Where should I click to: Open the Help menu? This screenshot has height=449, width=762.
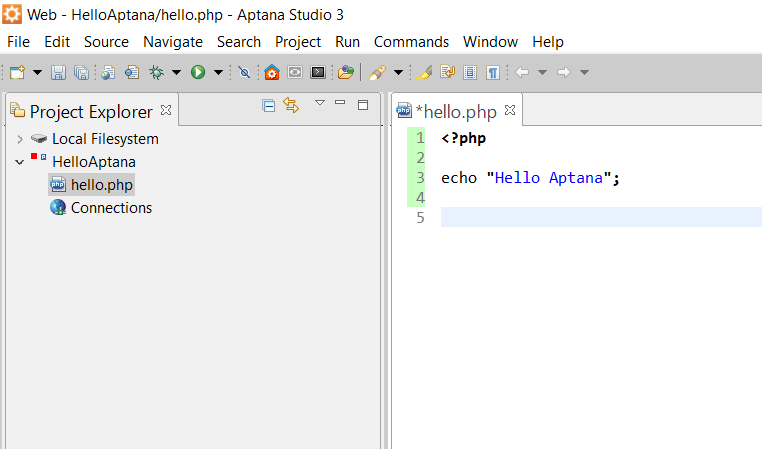(548, 42)
